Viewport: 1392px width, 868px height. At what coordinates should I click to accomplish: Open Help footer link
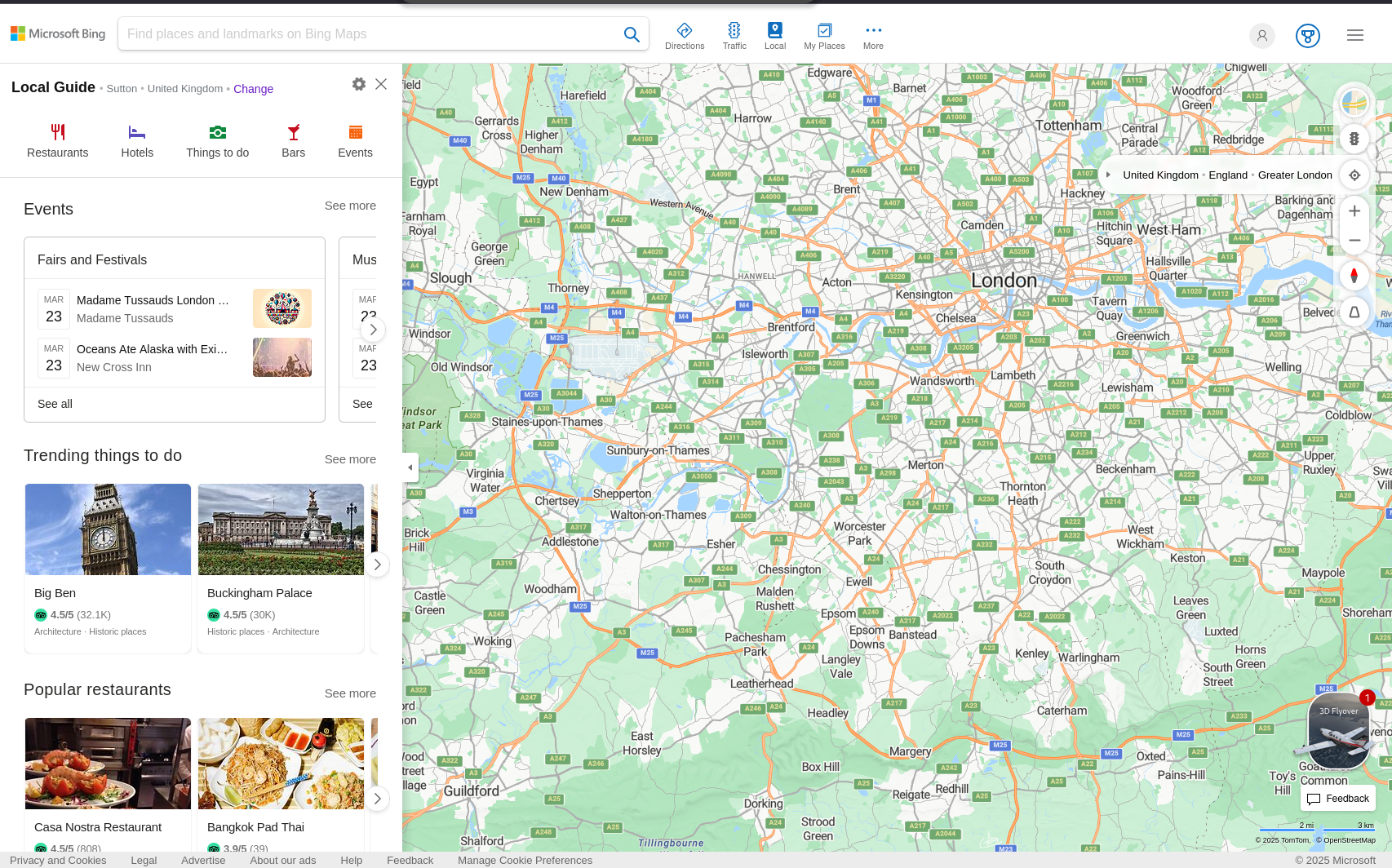(352, 860)
